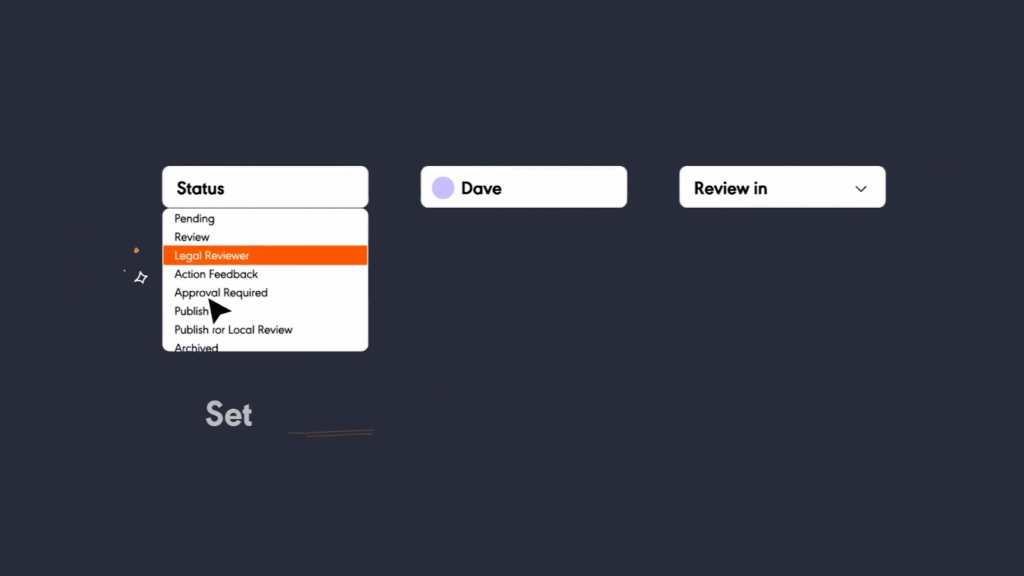Select the Archived status option

point(196,346)
